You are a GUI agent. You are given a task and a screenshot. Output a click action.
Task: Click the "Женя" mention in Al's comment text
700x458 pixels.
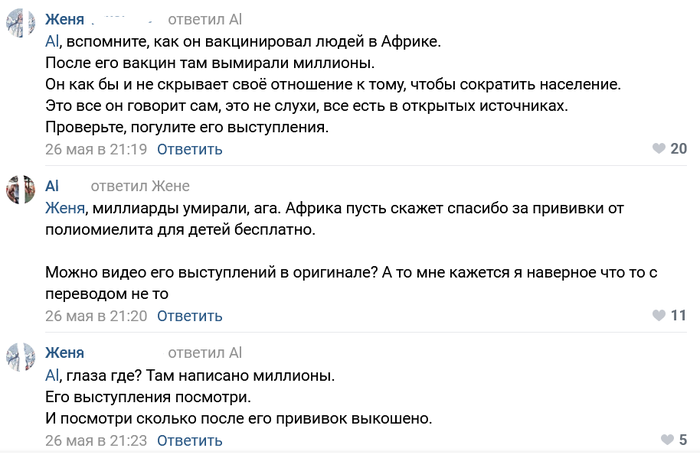pyautogui.click(x=65, y=208)
